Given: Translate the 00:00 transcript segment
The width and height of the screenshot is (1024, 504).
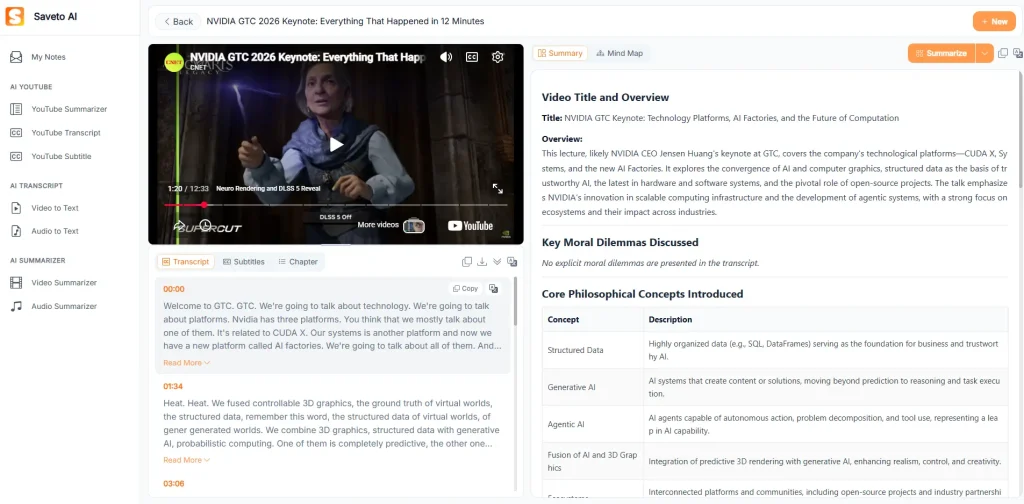Looking at the screenshot, I should click(x=493, y=288).
